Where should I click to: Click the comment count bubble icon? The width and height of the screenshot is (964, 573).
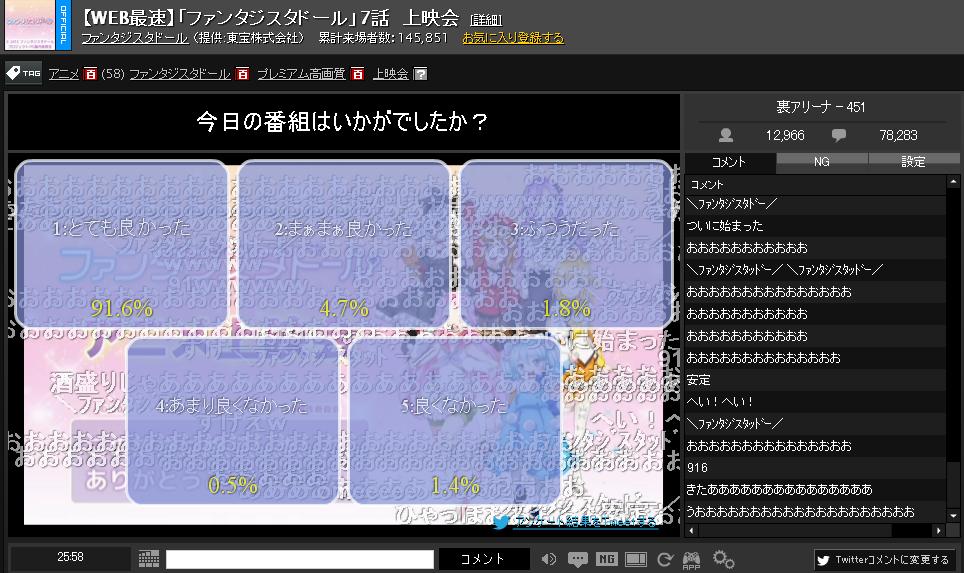839,135
